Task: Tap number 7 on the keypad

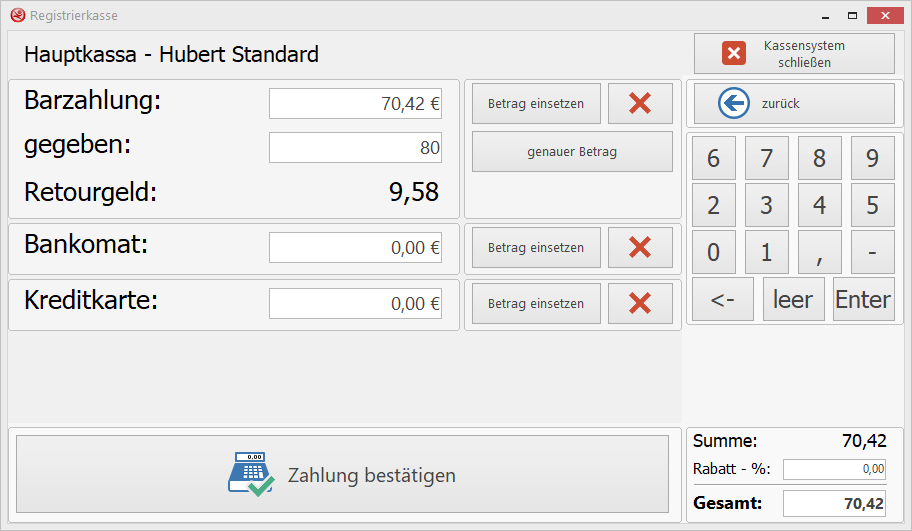Action: [766, 158]
